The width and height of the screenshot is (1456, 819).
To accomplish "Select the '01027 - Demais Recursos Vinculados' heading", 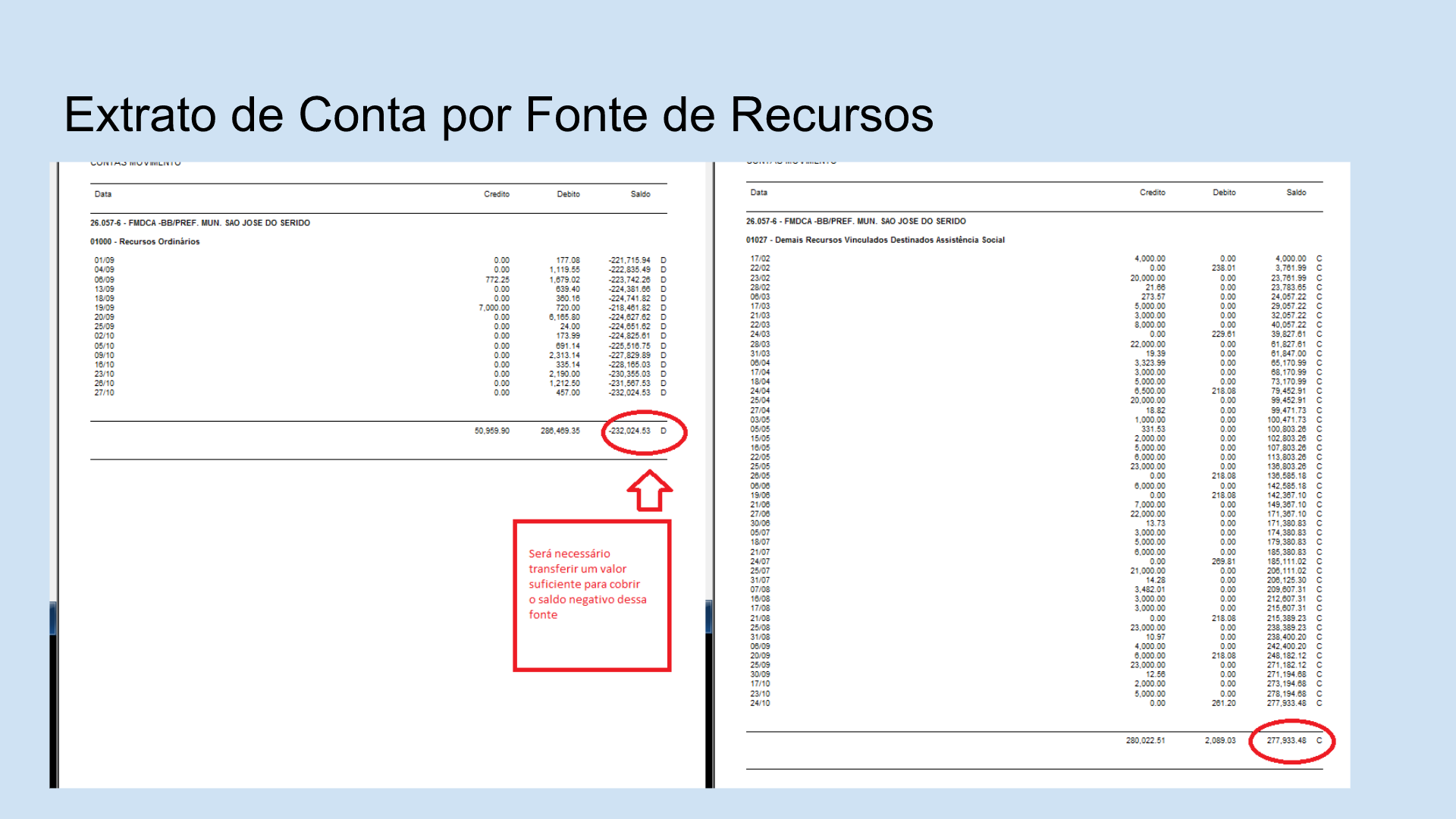I will (x=875, y=240).
